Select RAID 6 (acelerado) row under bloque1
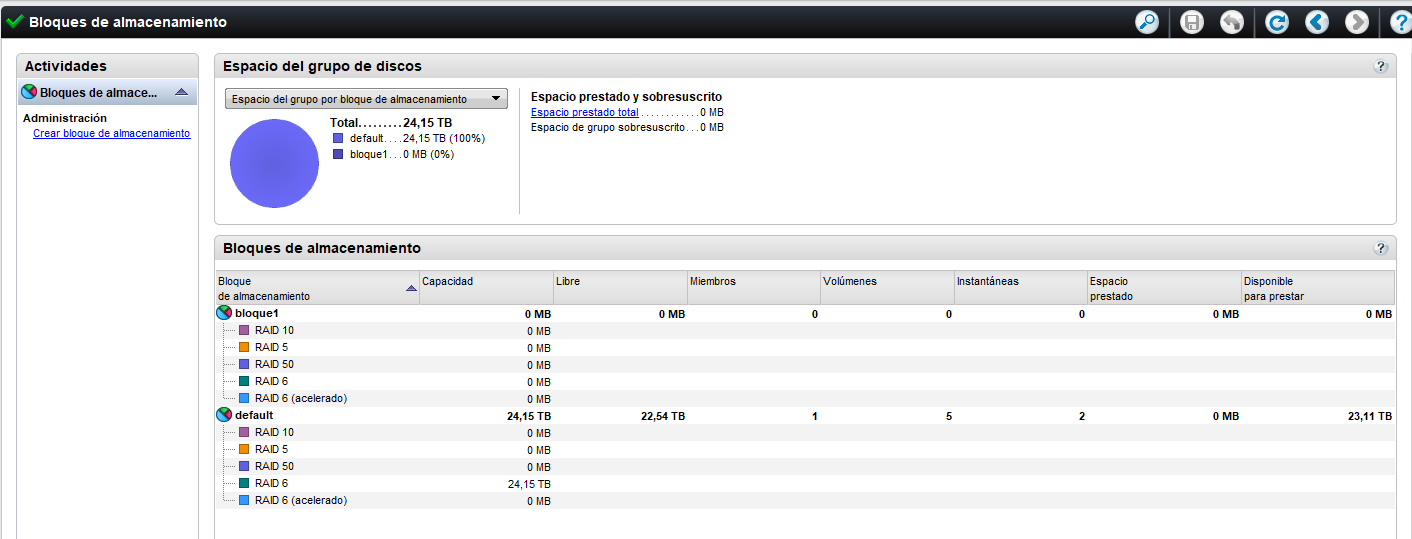Screen dimensions: 1412x539 (x=805, y=399)
